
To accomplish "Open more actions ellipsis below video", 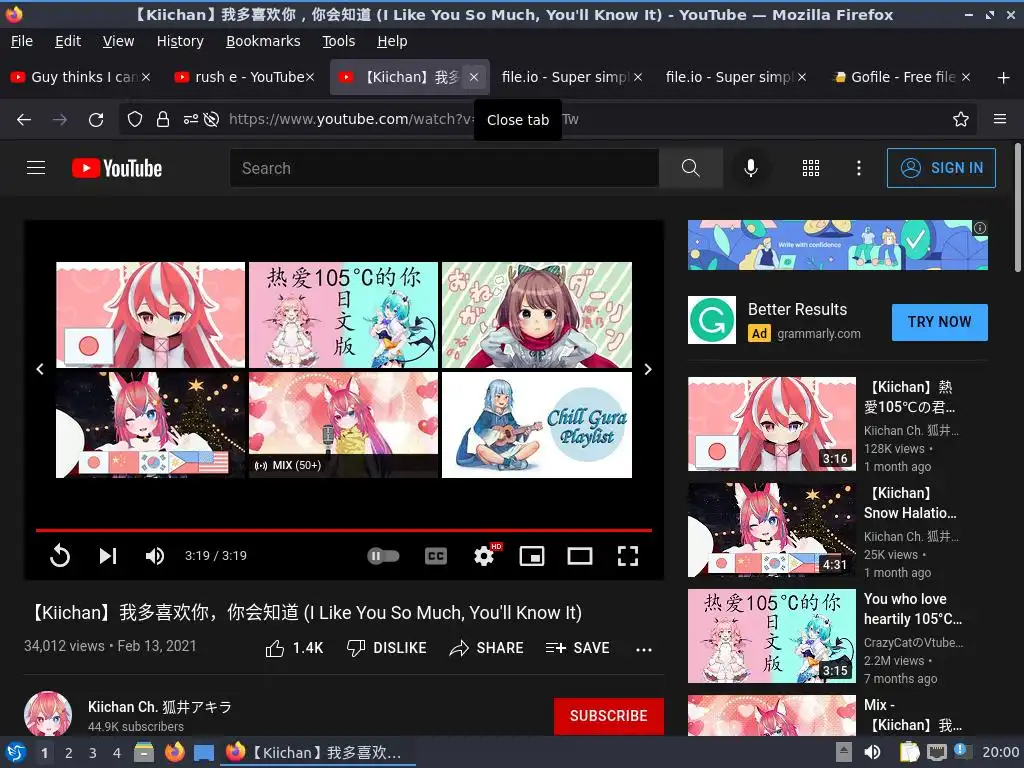I will (643, 649).
